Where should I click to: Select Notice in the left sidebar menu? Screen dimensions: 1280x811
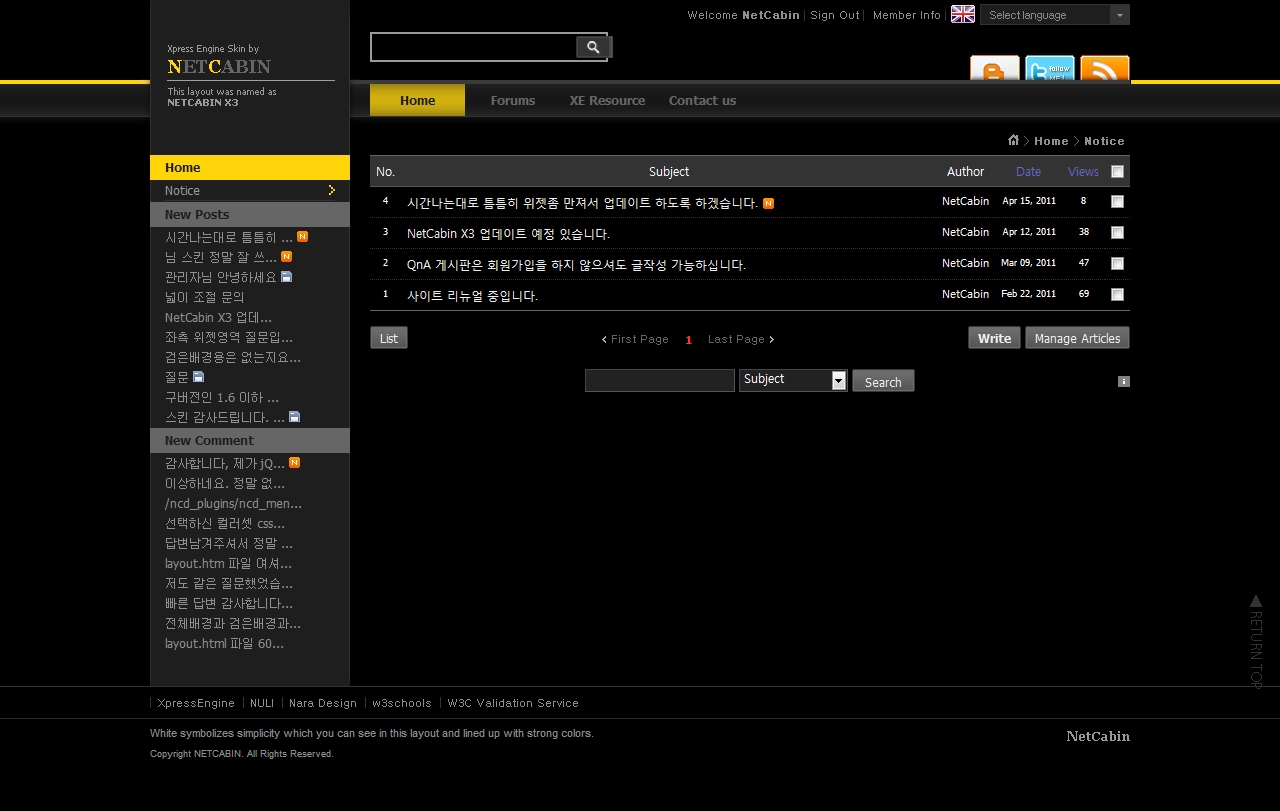tap(250, 190)
